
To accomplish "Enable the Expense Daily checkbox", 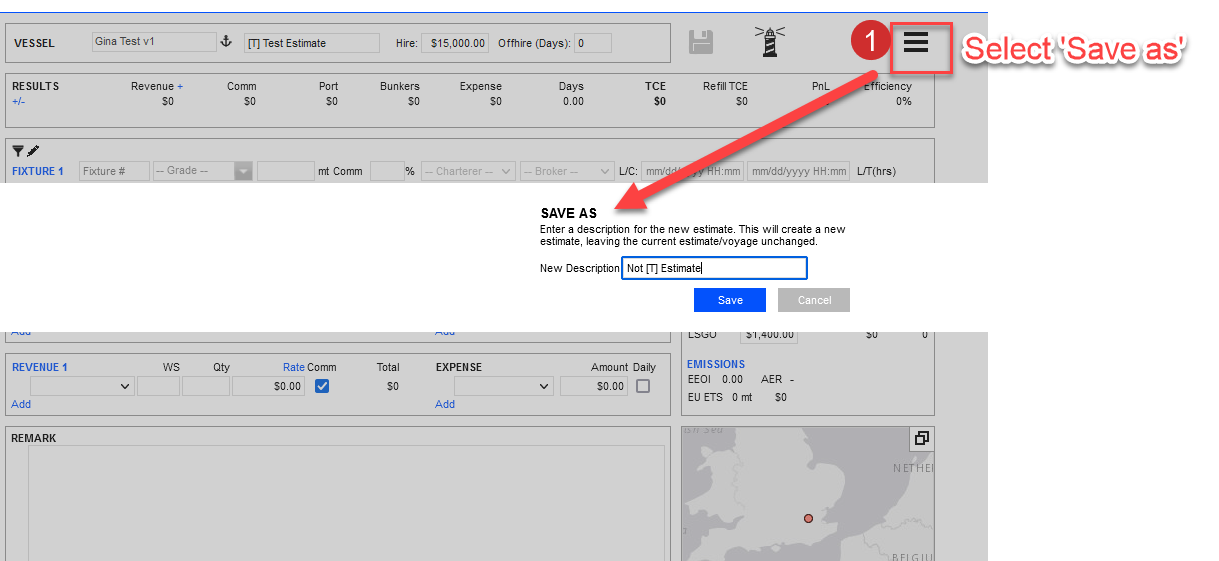I will (x=643, y=386).
